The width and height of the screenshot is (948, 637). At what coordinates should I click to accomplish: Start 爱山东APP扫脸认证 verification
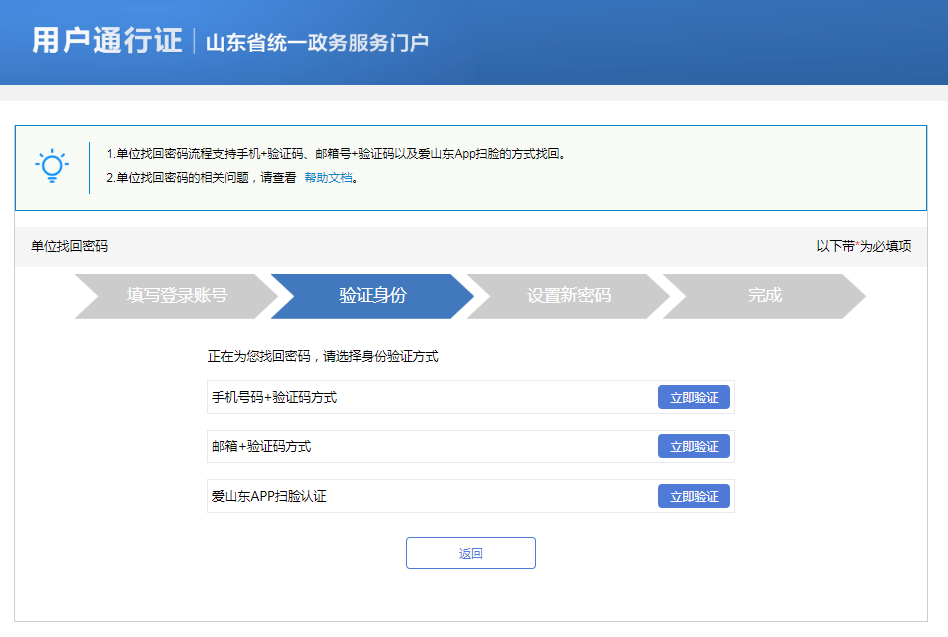coord(694,495)
